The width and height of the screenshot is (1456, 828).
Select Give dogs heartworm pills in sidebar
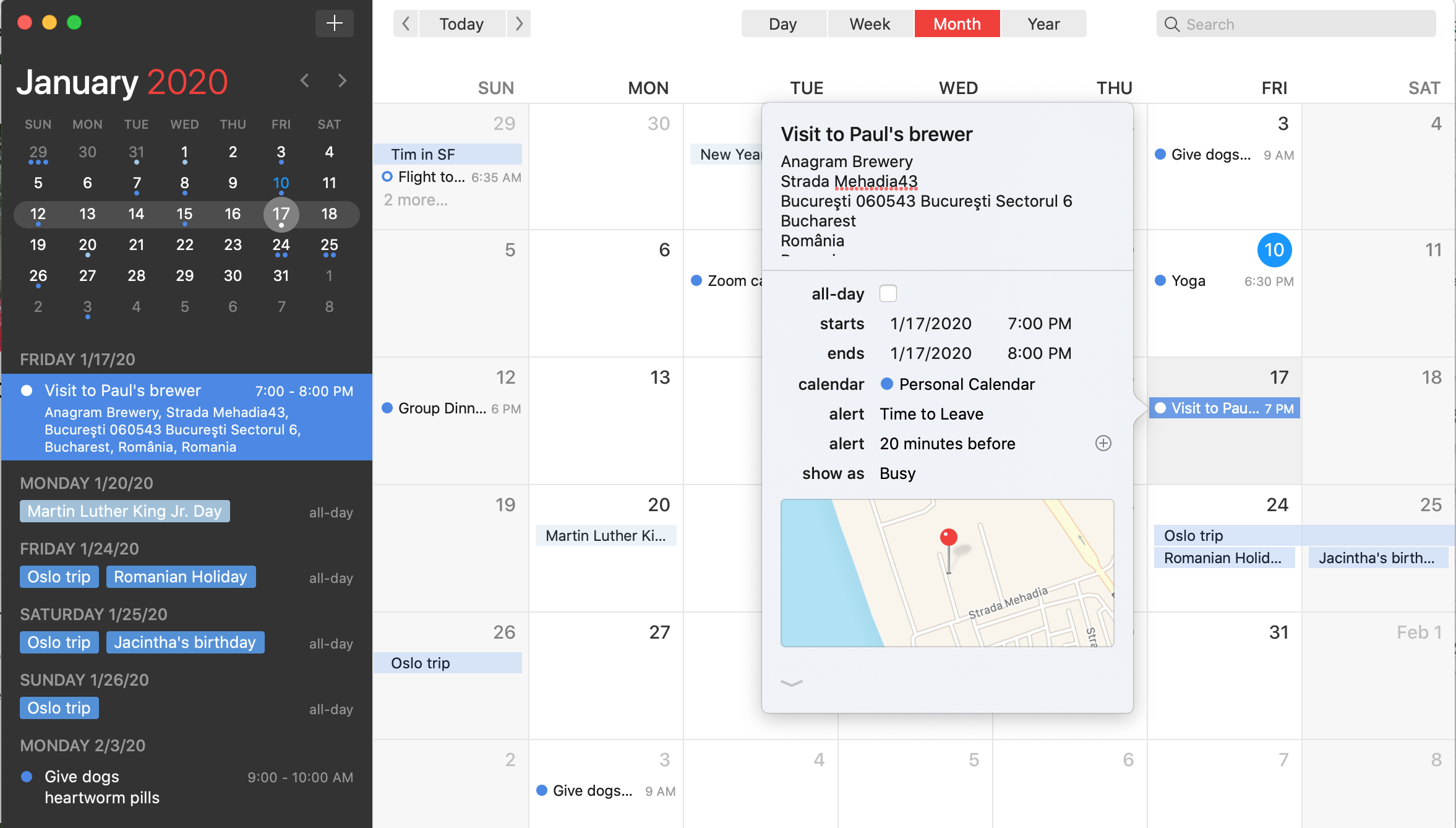point(187,787)
